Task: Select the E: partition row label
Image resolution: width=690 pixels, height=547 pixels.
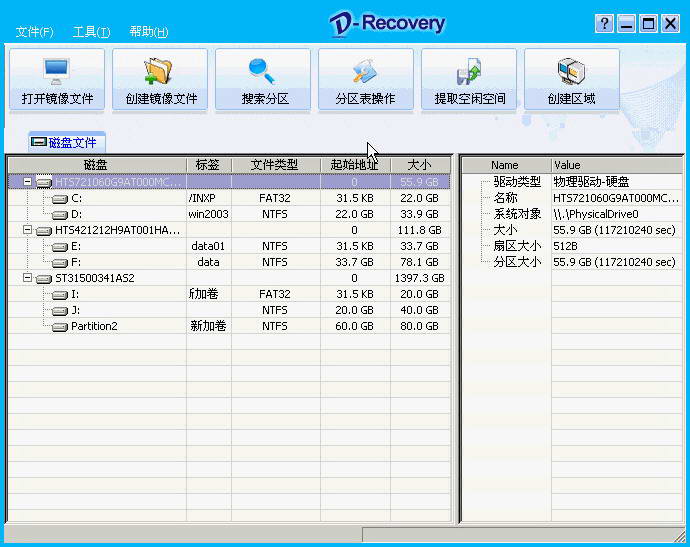Action: [76, 246]
